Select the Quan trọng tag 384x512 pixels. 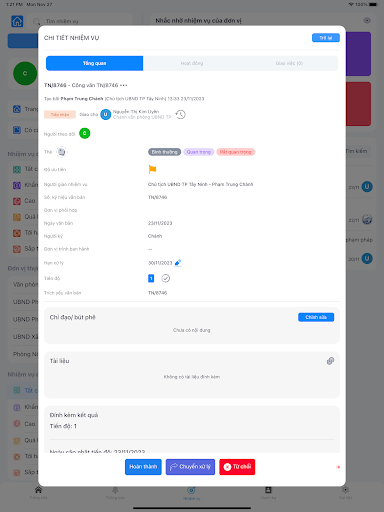coord(199,152)
